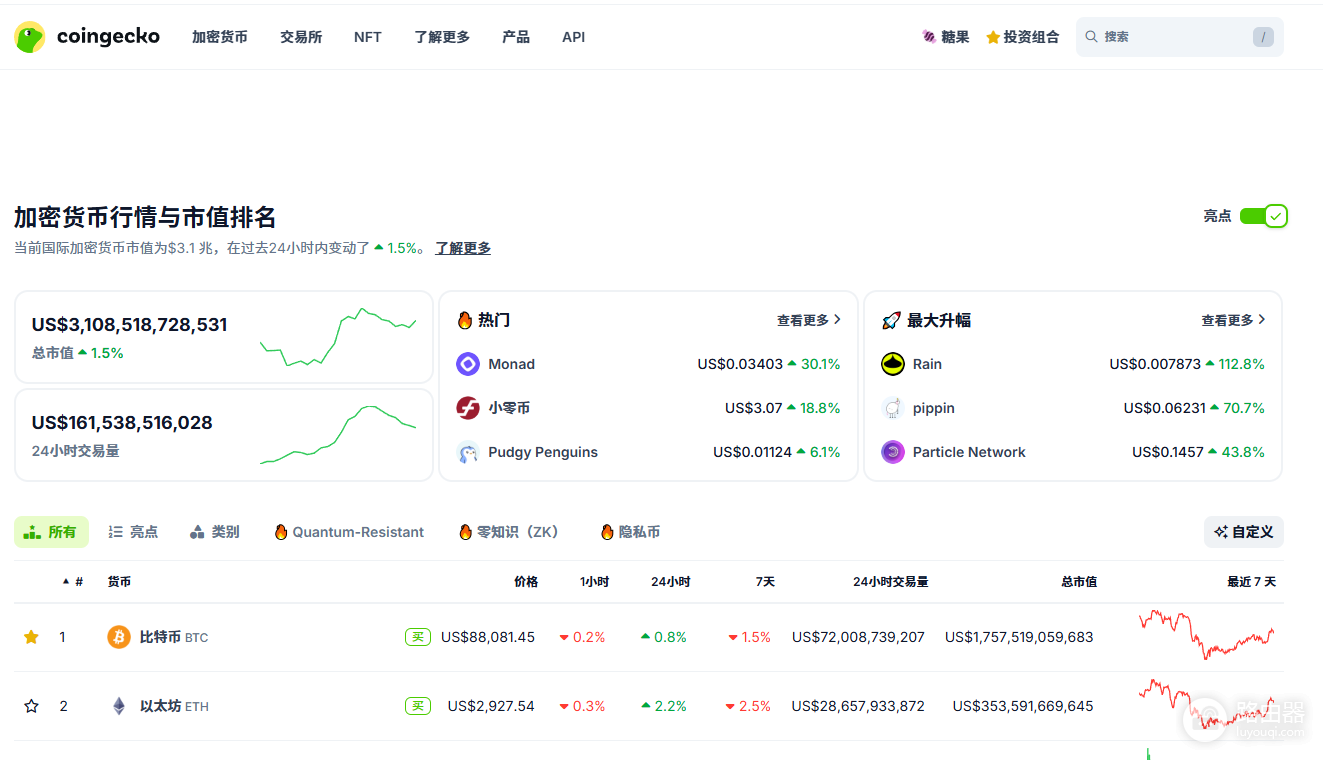Open the NFT nav menu
1323x760 pixels.
pos(367,37)
